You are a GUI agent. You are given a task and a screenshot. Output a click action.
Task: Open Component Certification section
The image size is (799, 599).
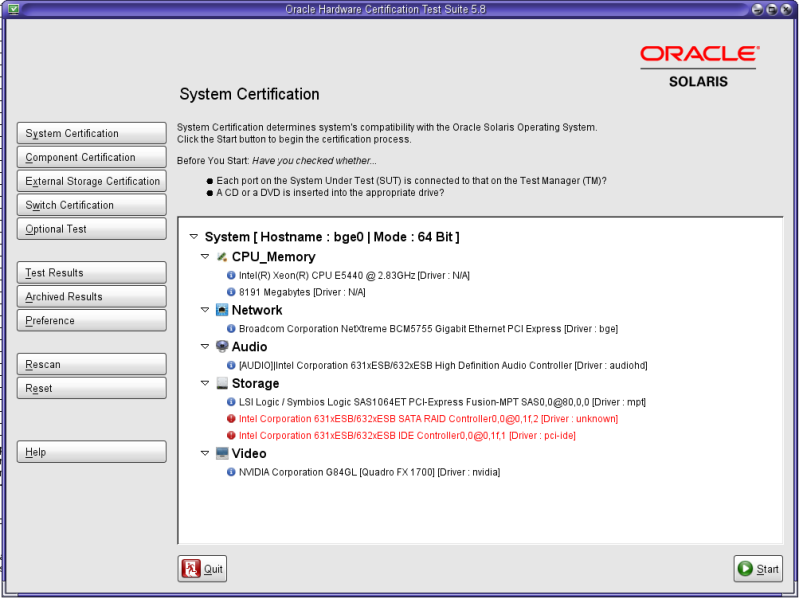pyautogui.click(x=92, y=157)
